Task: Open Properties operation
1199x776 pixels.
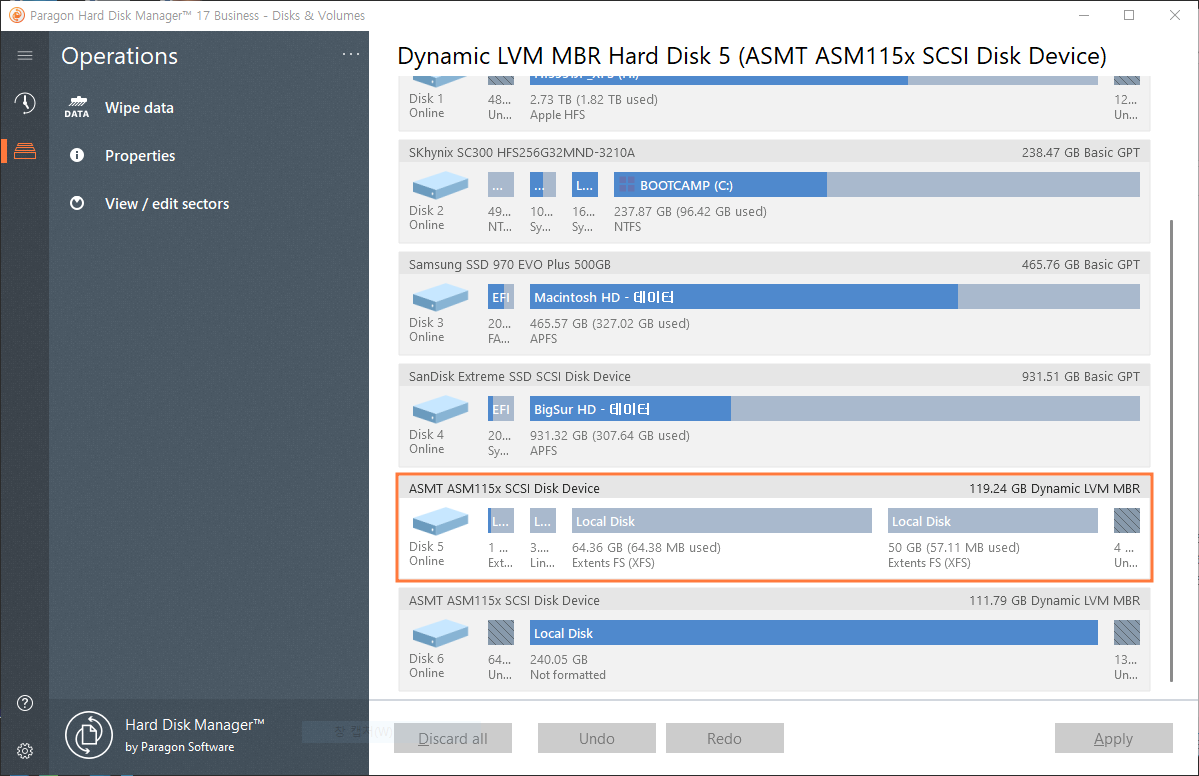Action: (x=140, y=155)
